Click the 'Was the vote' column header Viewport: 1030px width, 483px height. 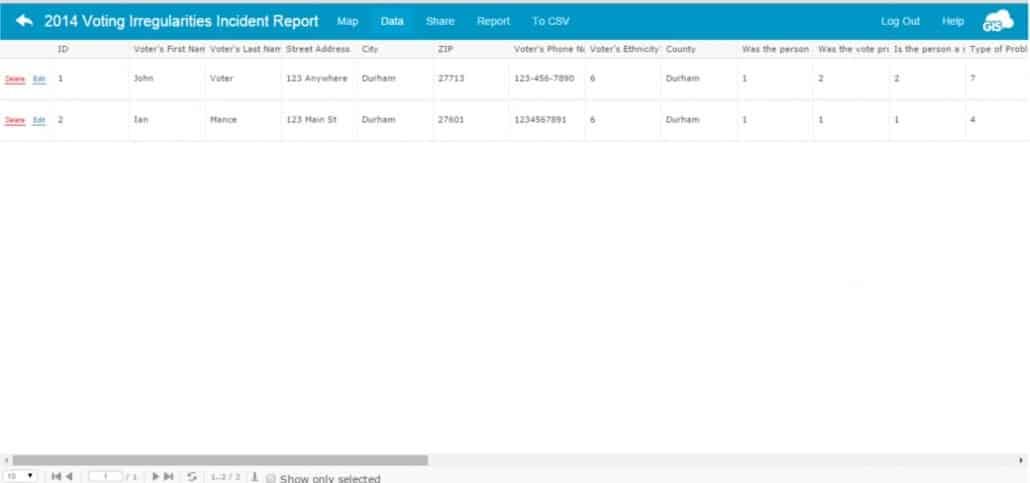pos(852,49)
